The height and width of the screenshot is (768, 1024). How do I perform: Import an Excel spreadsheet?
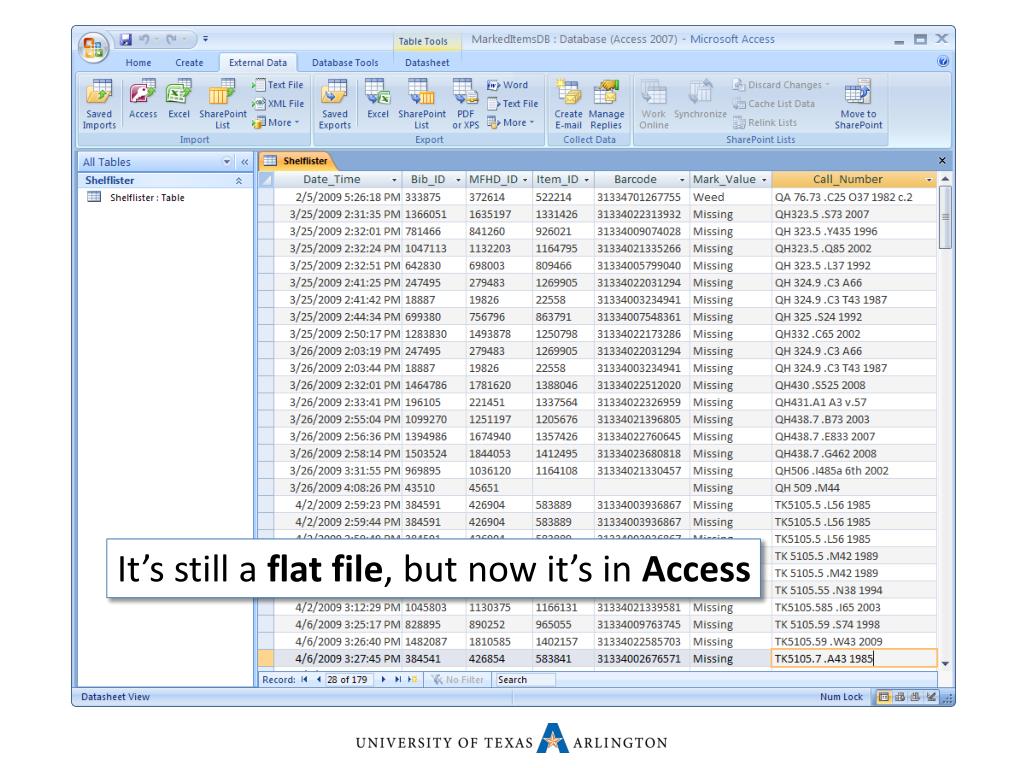coord(178,99)
